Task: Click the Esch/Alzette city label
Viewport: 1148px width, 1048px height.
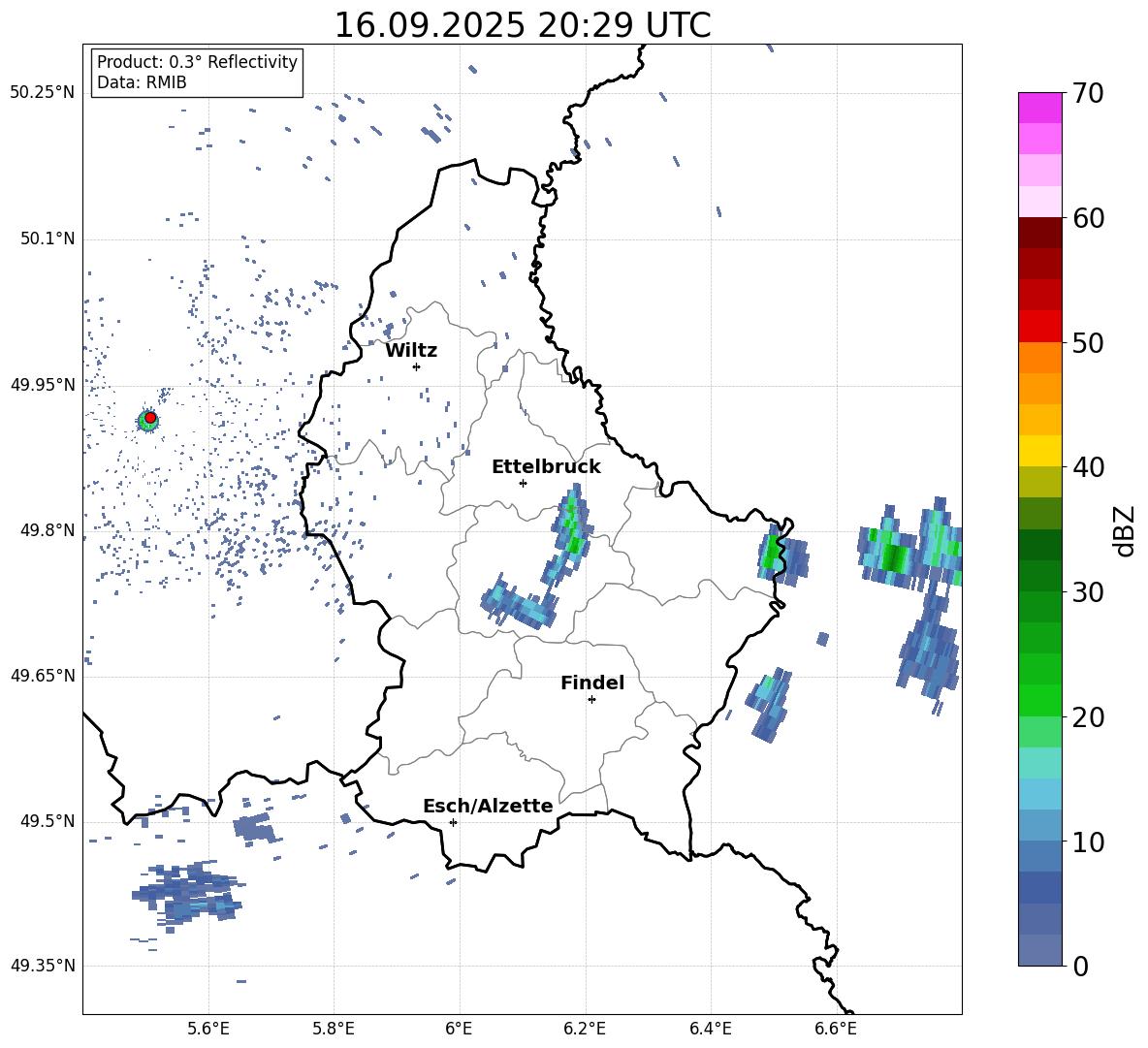Action: click(x=488, y=806)
